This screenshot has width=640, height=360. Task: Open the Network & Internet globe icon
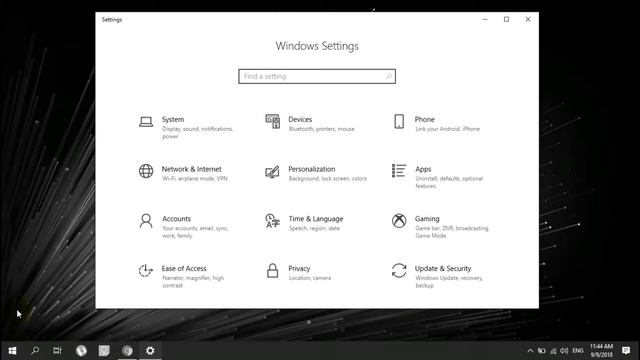pyautogui.click(x=146, y=171)
